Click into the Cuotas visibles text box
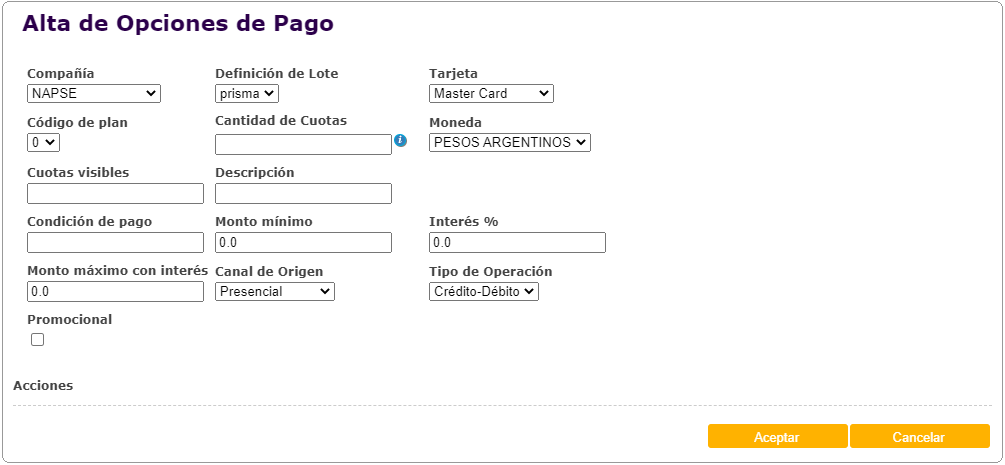The image size is (1005, 465). click(115, 194)
